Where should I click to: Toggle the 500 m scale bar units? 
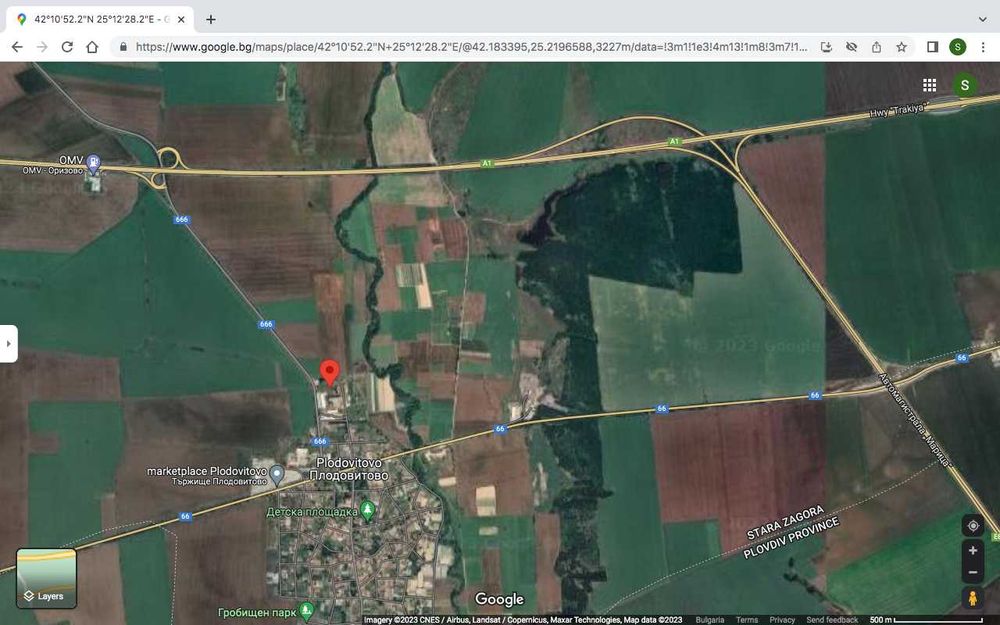point(927,620)
